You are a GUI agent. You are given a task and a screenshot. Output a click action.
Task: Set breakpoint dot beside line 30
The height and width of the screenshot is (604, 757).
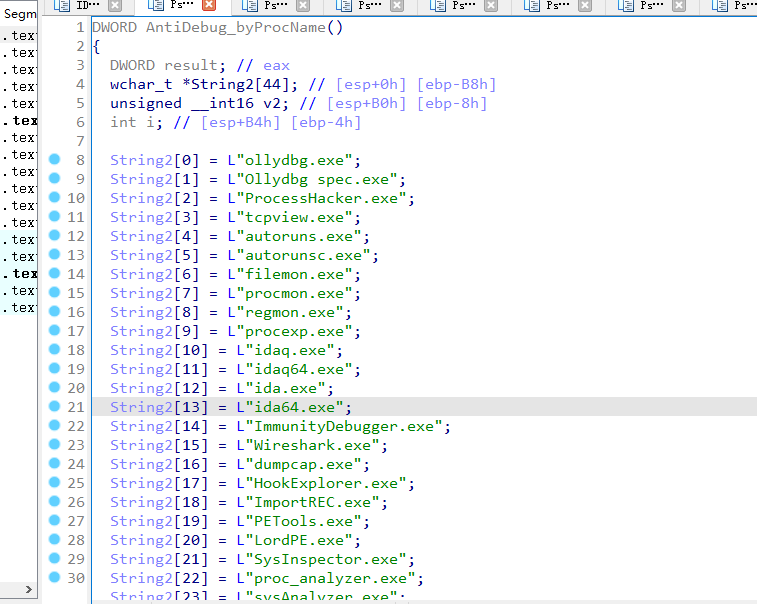(55, 577)
